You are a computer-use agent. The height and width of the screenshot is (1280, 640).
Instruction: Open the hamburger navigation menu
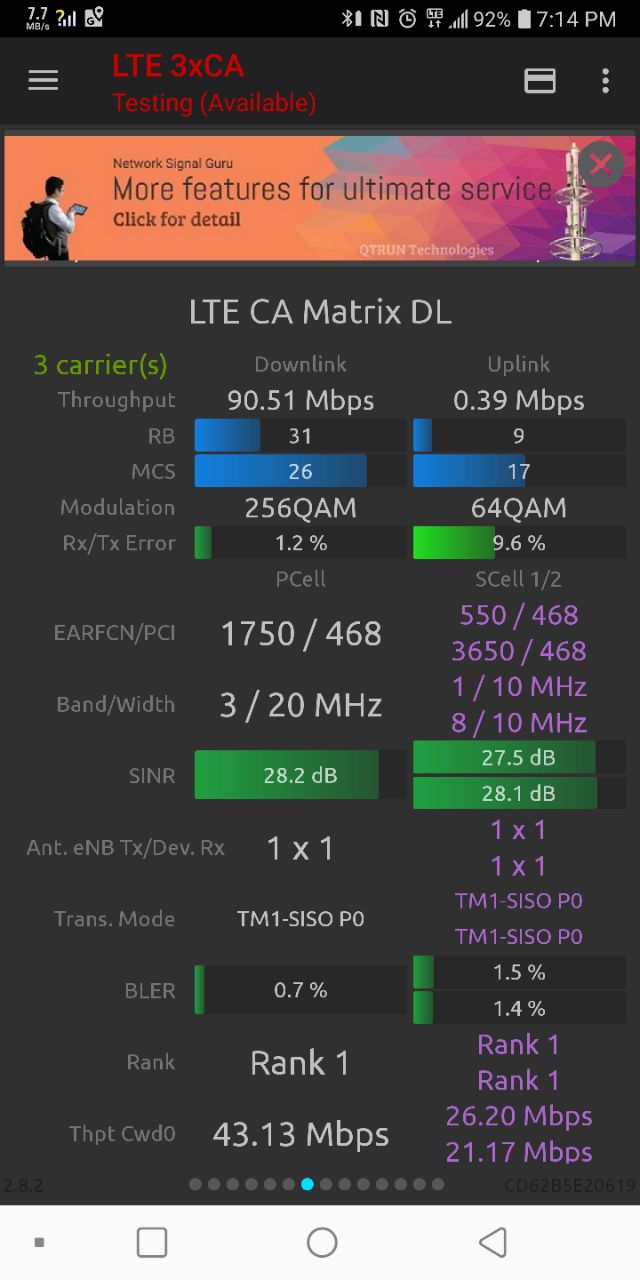point(43,81)
